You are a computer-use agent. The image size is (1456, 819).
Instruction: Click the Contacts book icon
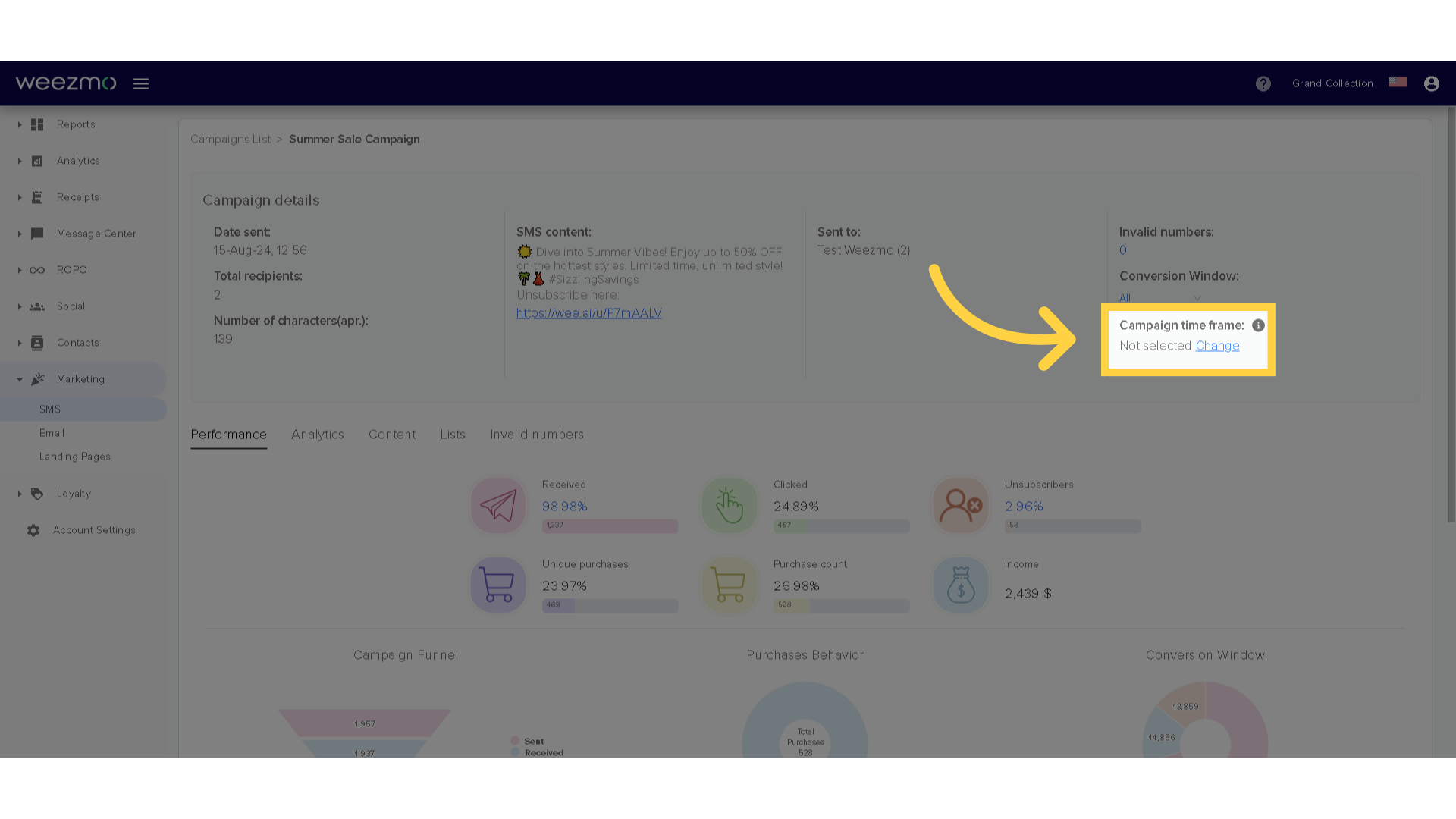point(37,343)
